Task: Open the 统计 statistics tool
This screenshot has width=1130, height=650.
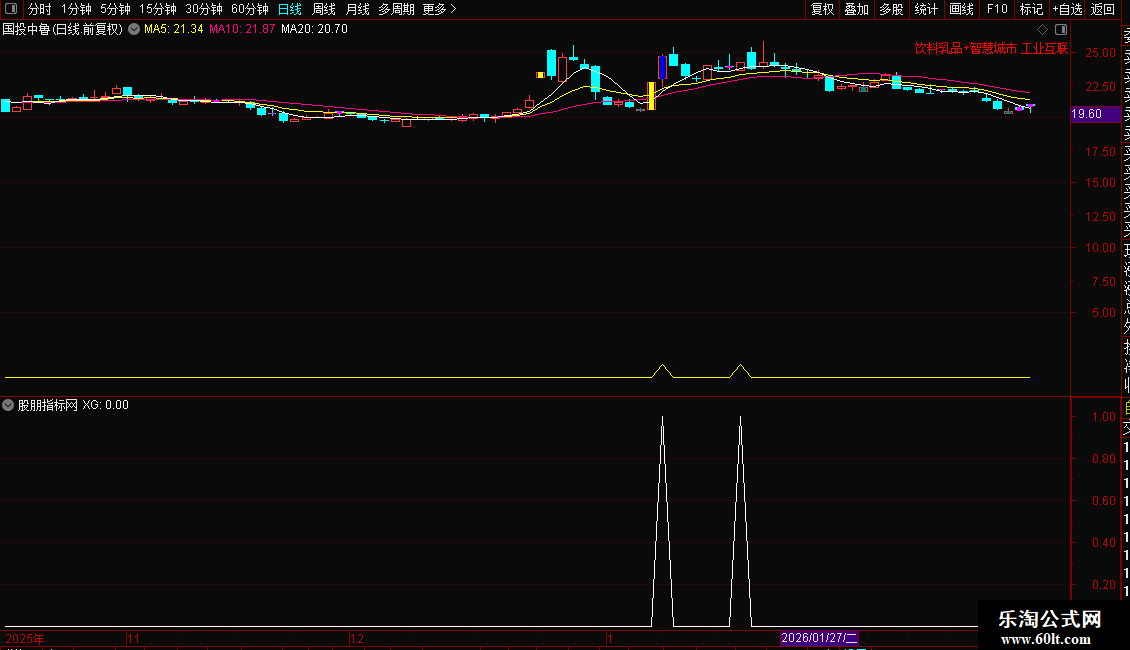Action: click(x=926, y=9)
